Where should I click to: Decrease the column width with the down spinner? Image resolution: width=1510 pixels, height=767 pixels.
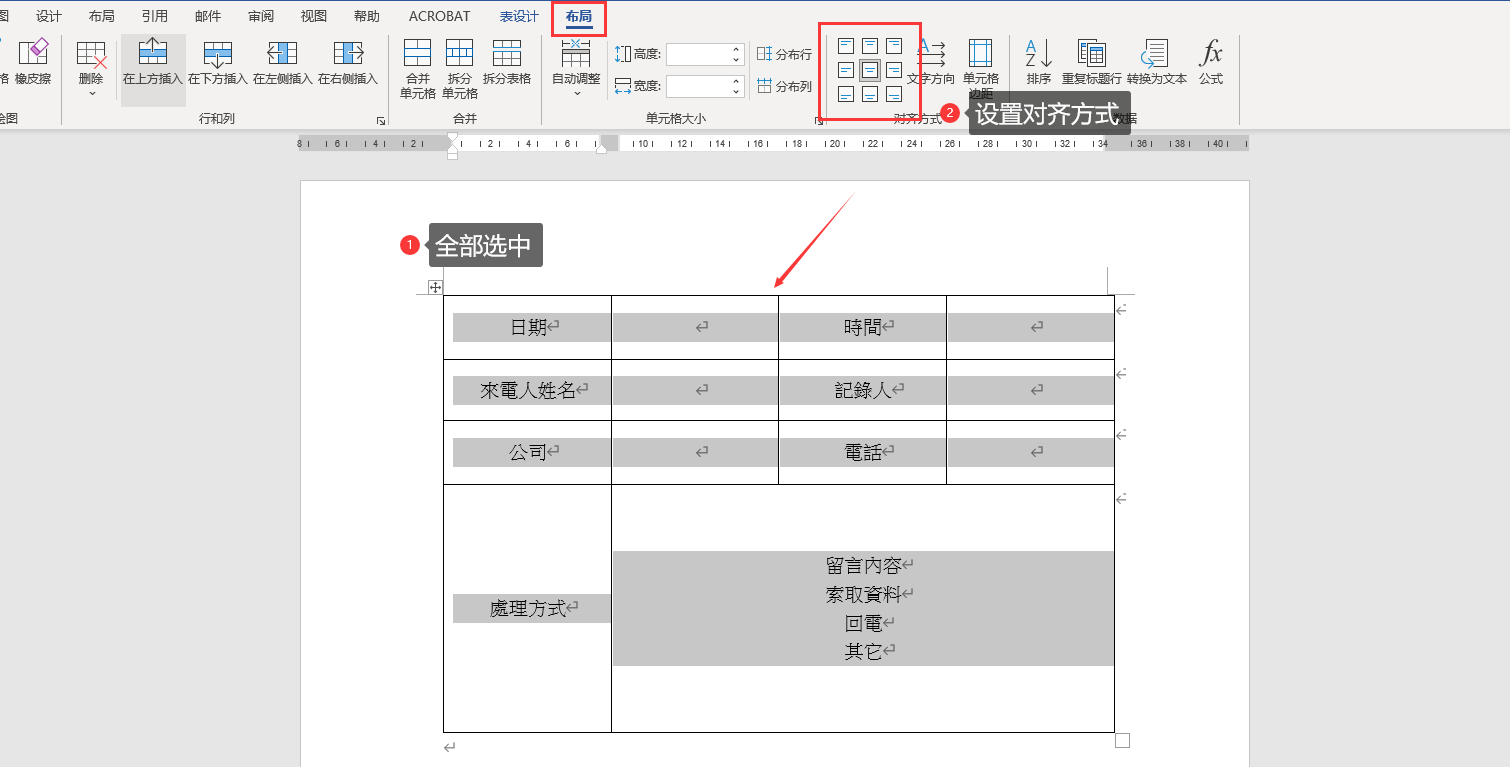[x=737, y=92]
